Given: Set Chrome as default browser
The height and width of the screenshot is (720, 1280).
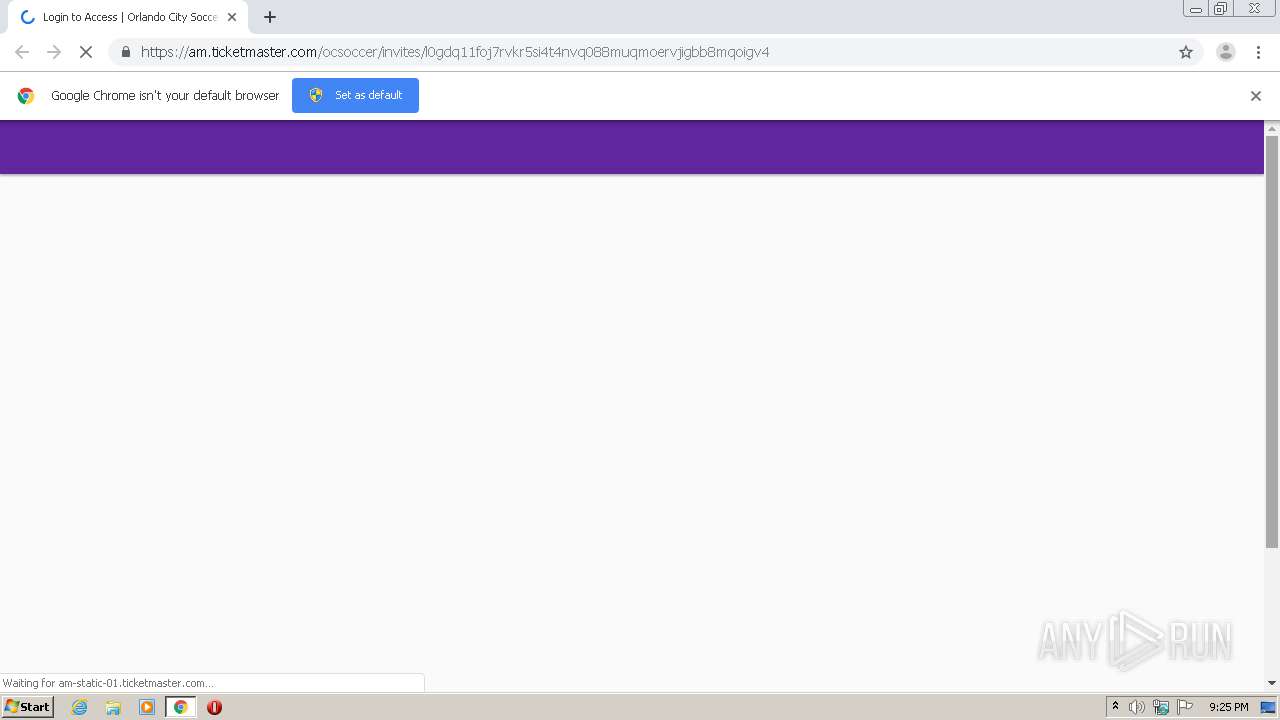Looking at the screenshot, I should (355, 95).
